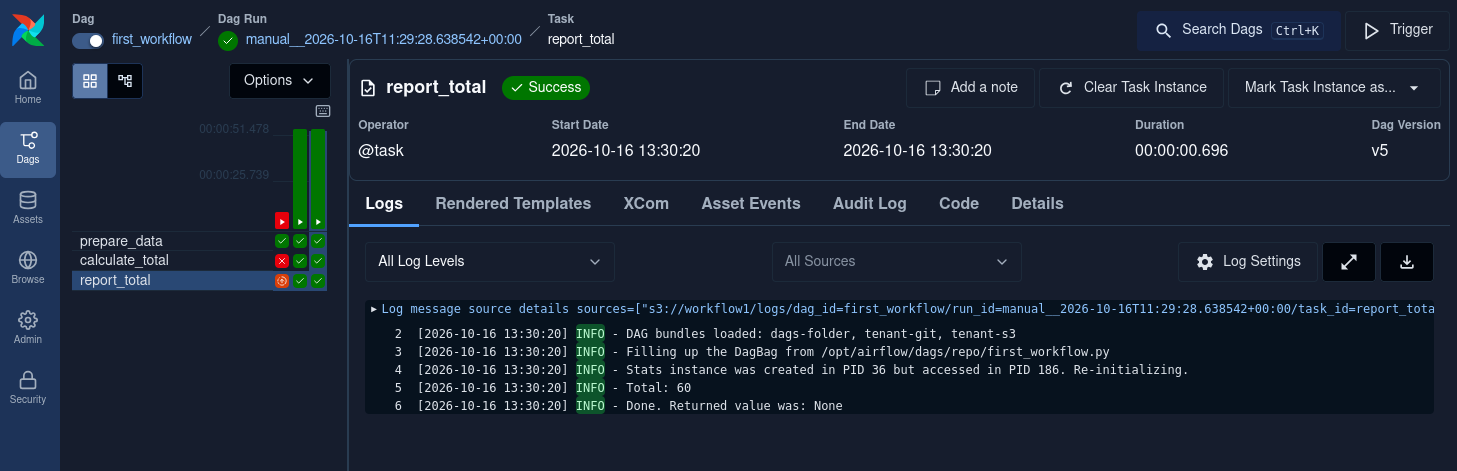Toggle the first_workflow DAG pause switch

(x=88, y=40)
